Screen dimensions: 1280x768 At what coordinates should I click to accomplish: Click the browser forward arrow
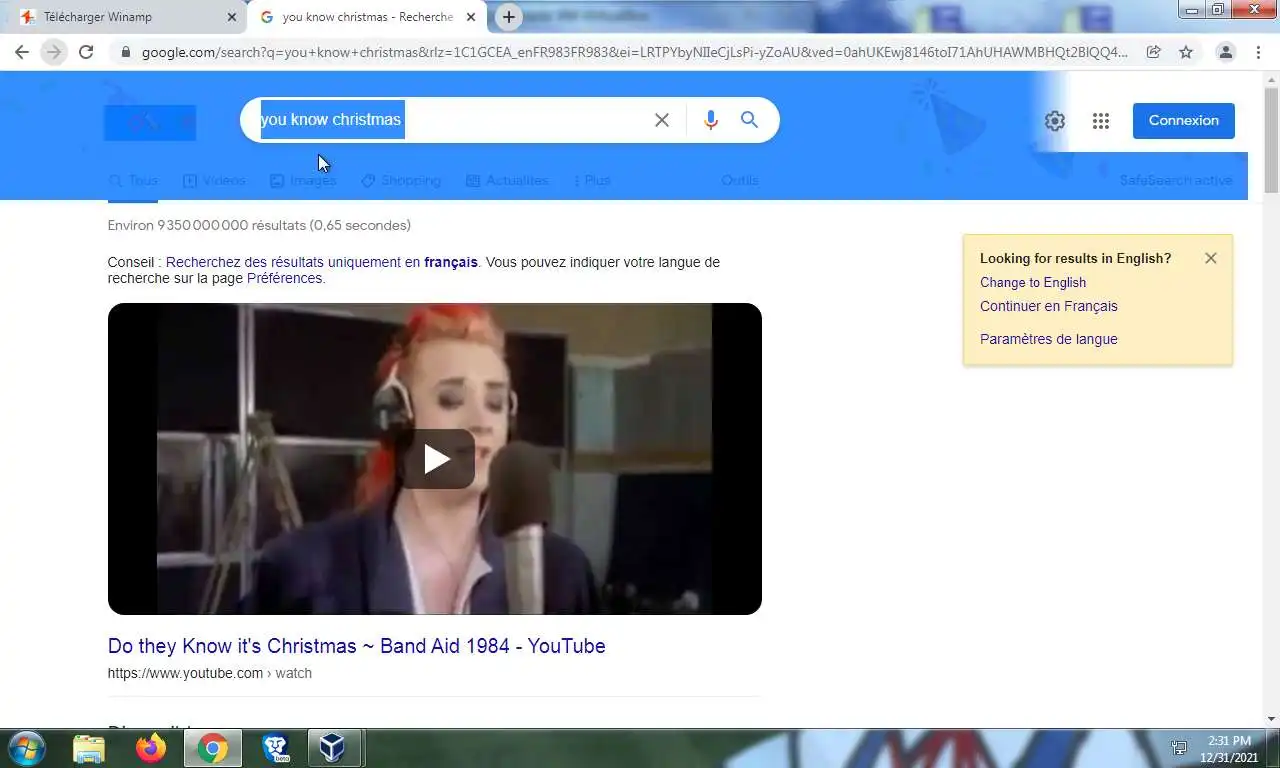point(54,52)
